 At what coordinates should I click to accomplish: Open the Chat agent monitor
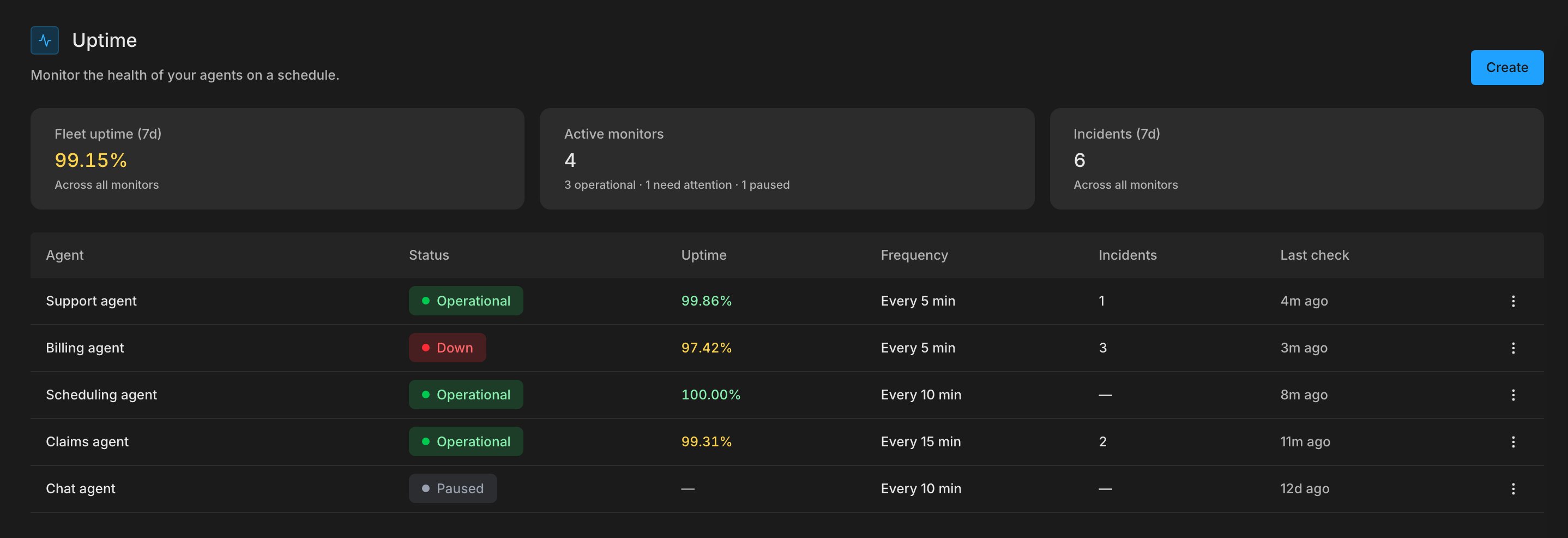click(80, 489)
